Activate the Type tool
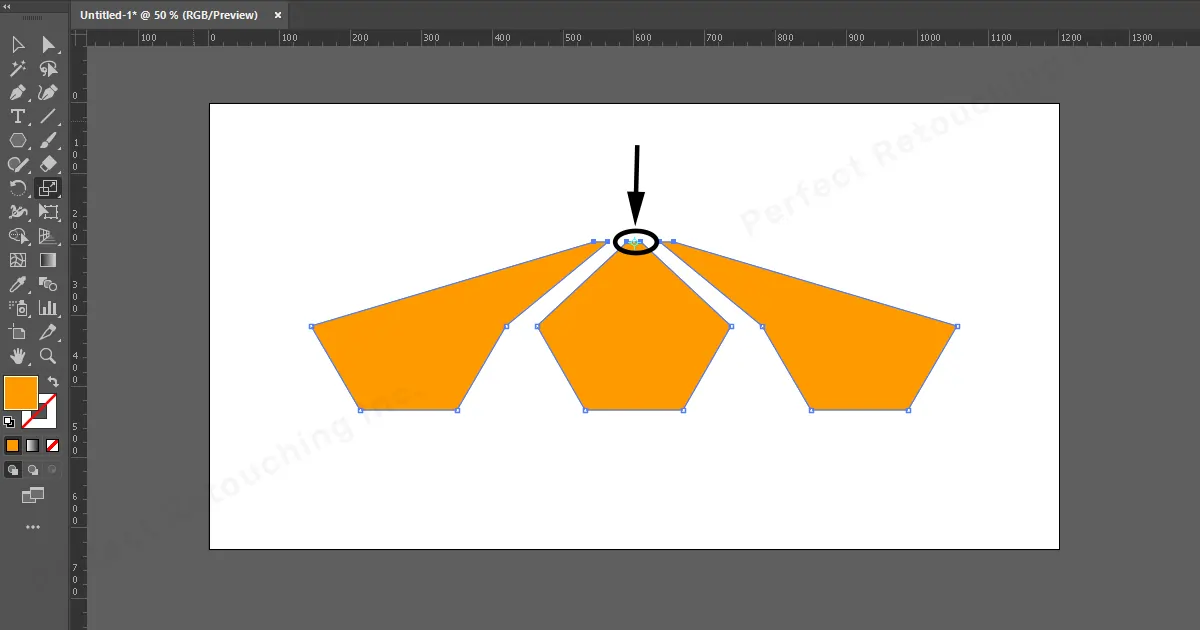This screenshot has width=1200, height=630. click(x=18, y=117)
